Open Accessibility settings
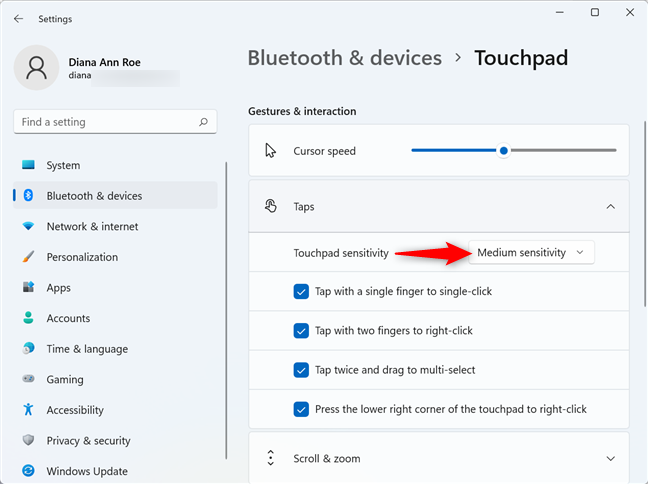The height and width of the screenshot is (484, 648). pos(115,410)
